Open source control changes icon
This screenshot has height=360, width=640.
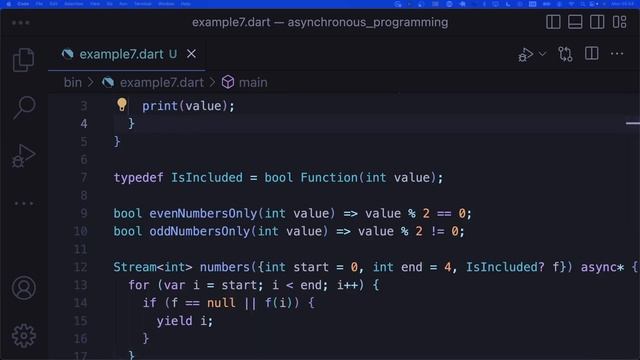tap(565, 54)
